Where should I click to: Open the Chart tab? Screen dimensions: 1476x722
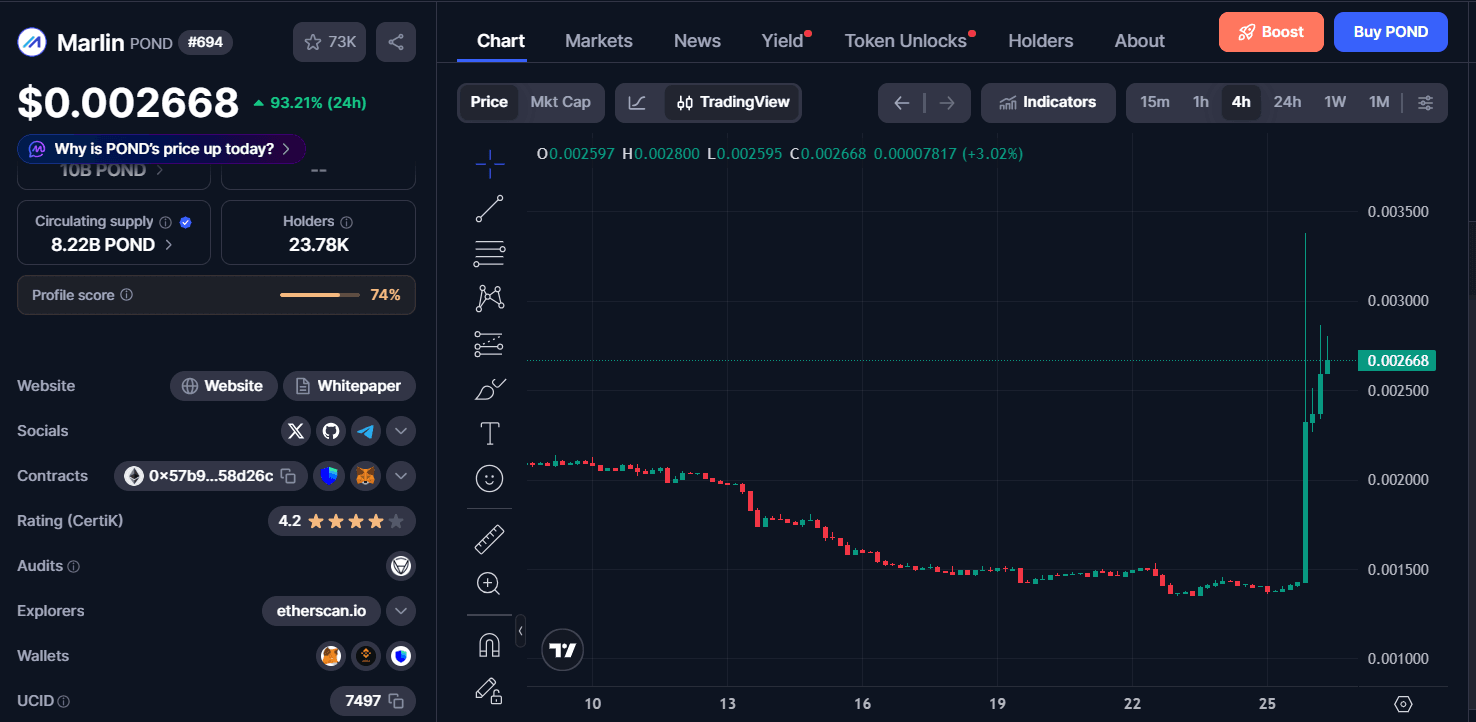(x=501, y=41)
